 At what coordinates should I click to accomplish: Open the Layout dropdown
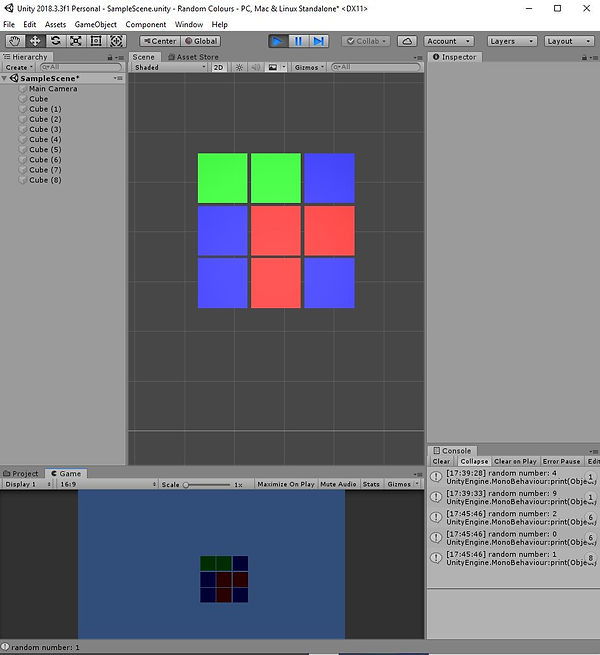click(x=569, y=41)
